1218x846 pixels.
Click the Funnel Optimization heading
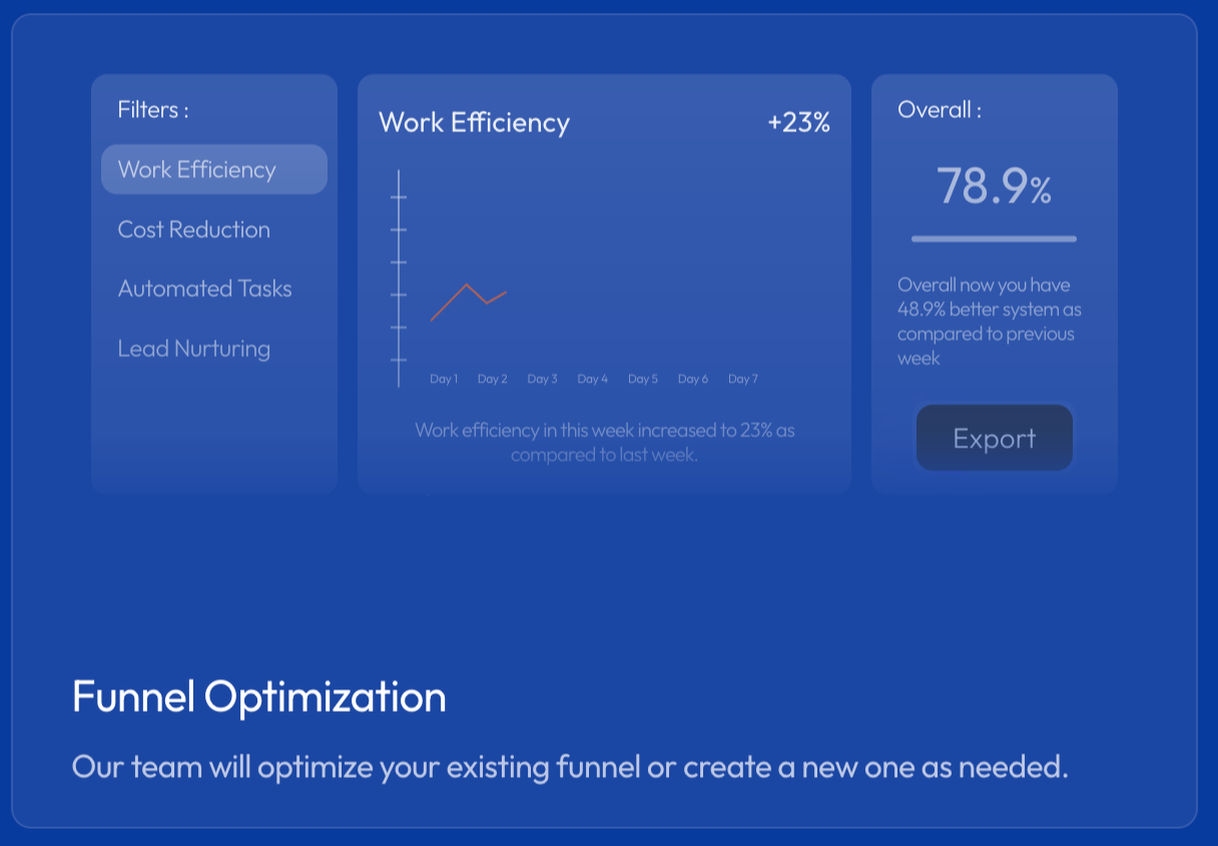point(258,698)
